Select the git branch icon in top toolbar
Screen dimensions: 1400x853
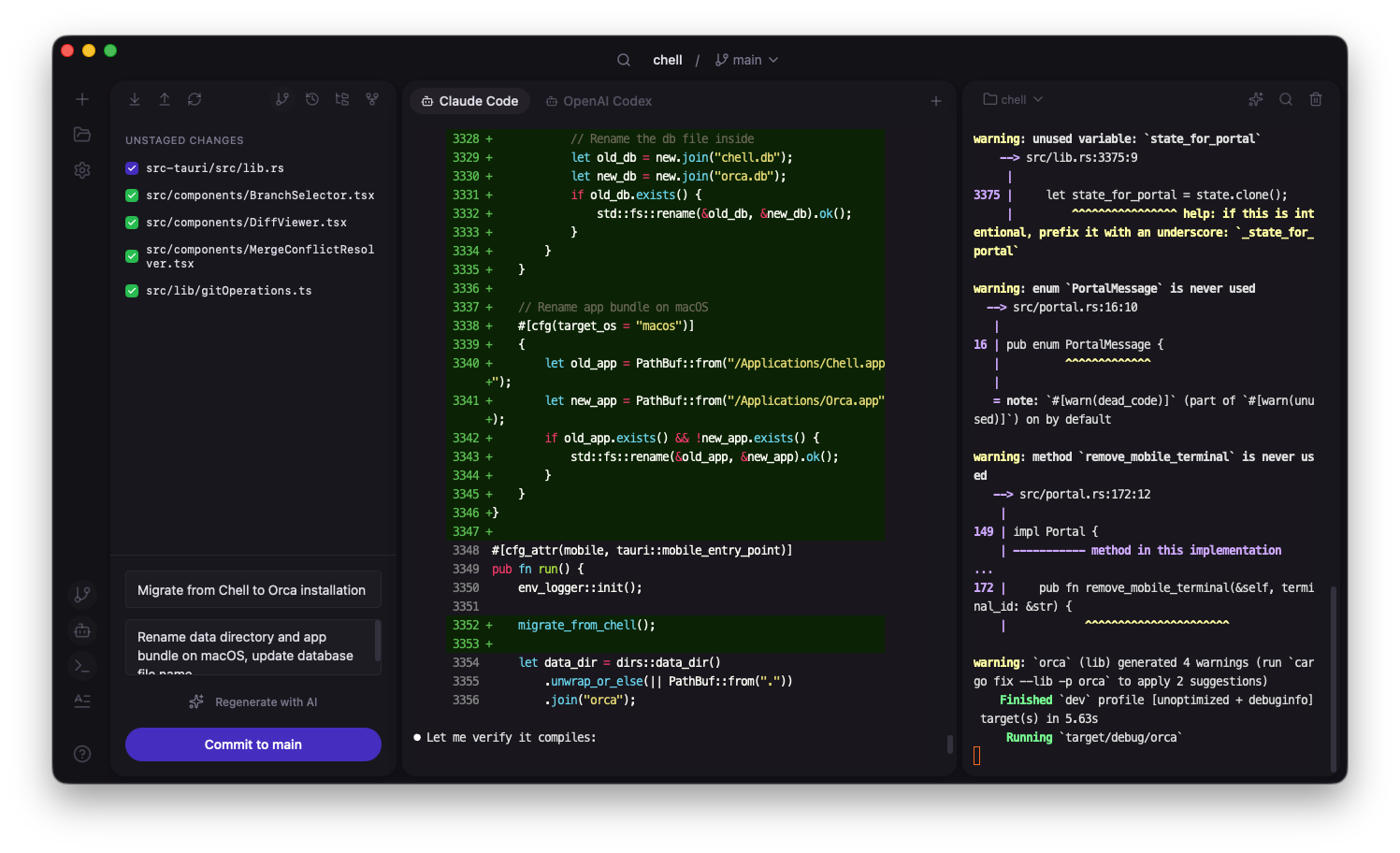coord(282,99)
